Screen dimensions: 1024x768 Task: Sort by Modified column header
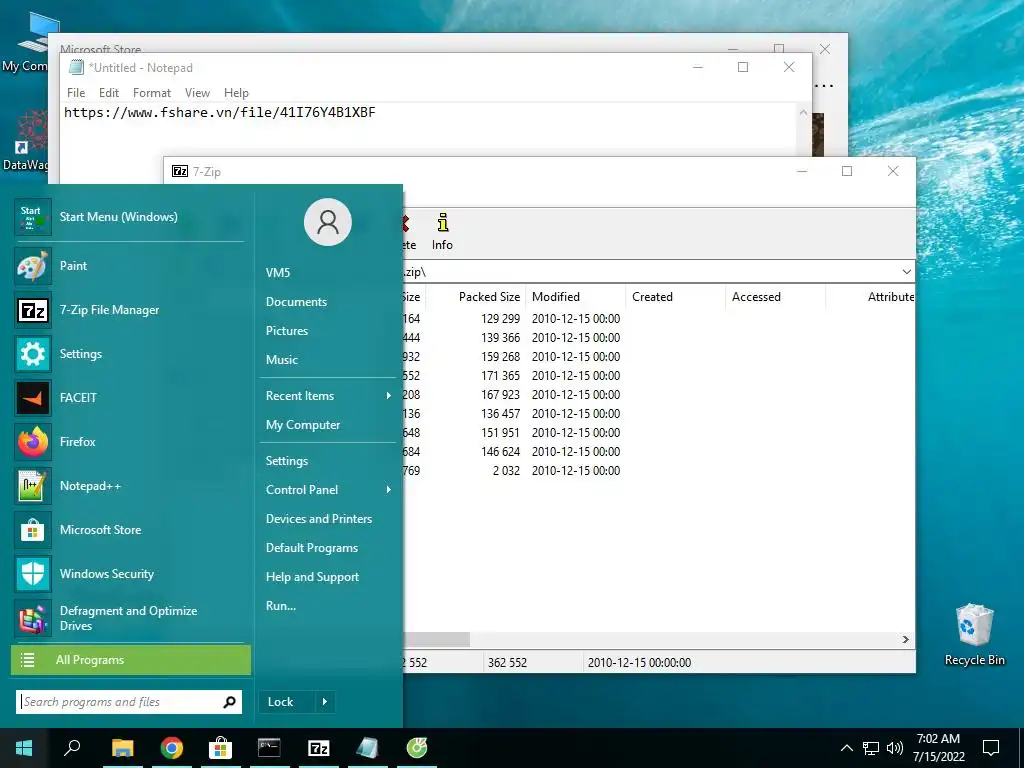[x=575, y=296]
